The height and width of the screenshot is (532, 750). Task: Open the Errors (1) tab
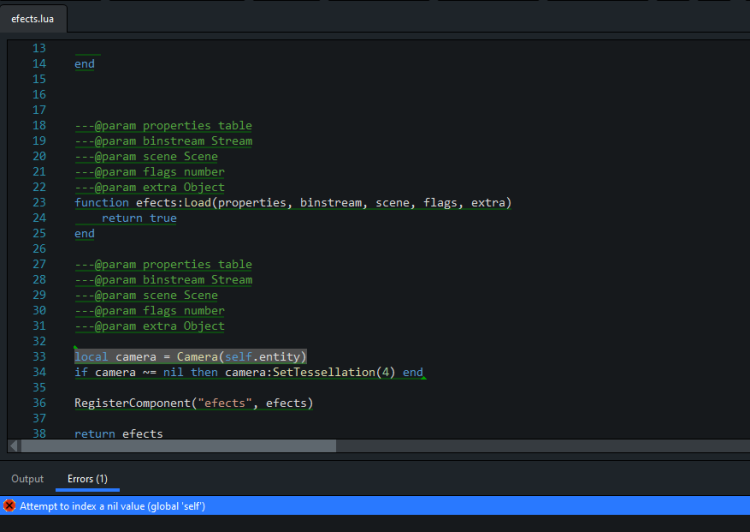pyautogui.click(x=87, y=479)
